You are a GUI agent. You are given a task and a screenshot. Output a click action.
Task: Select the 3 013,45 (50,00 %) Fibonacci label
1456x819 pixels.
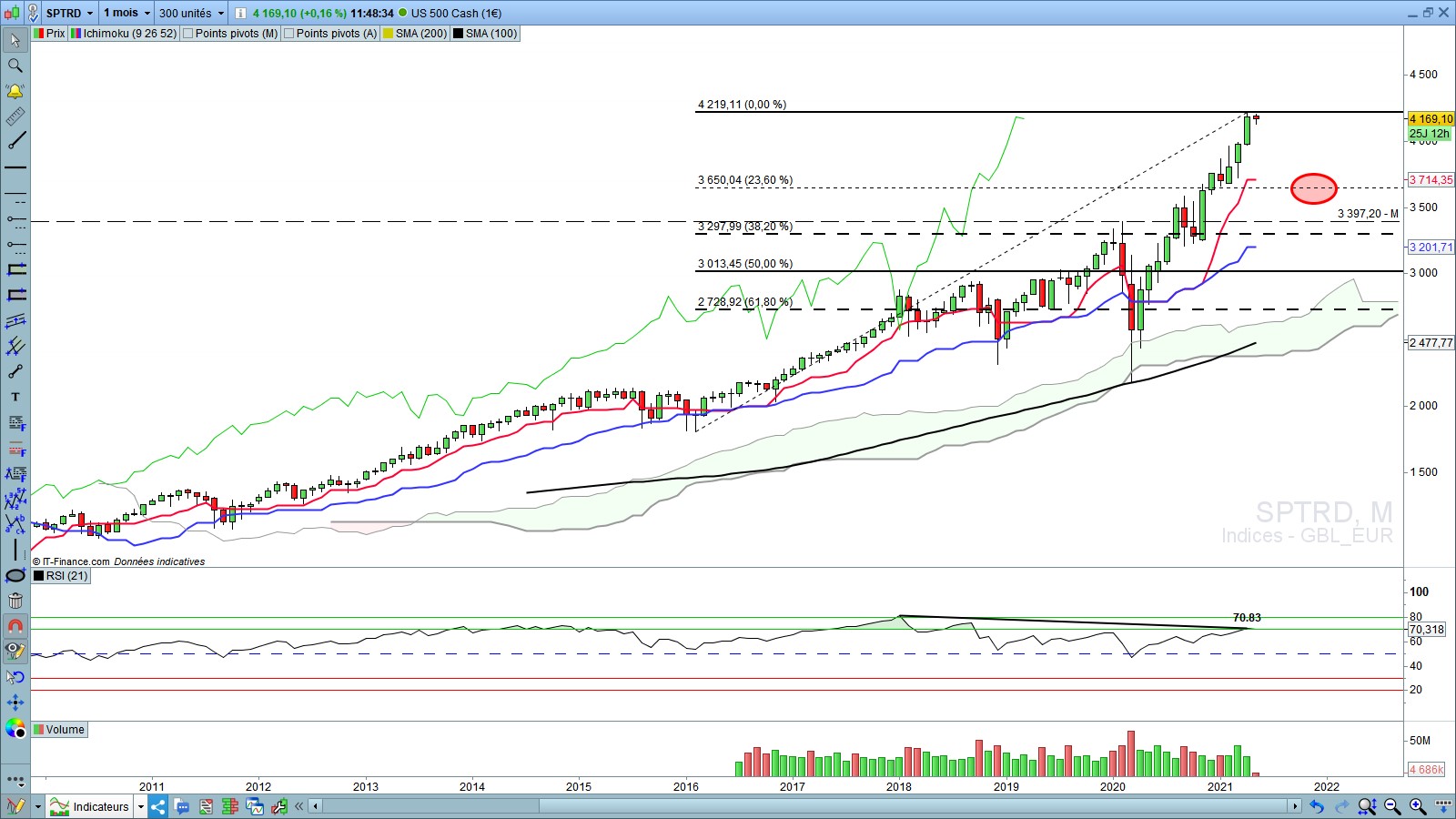pos(745,264)
